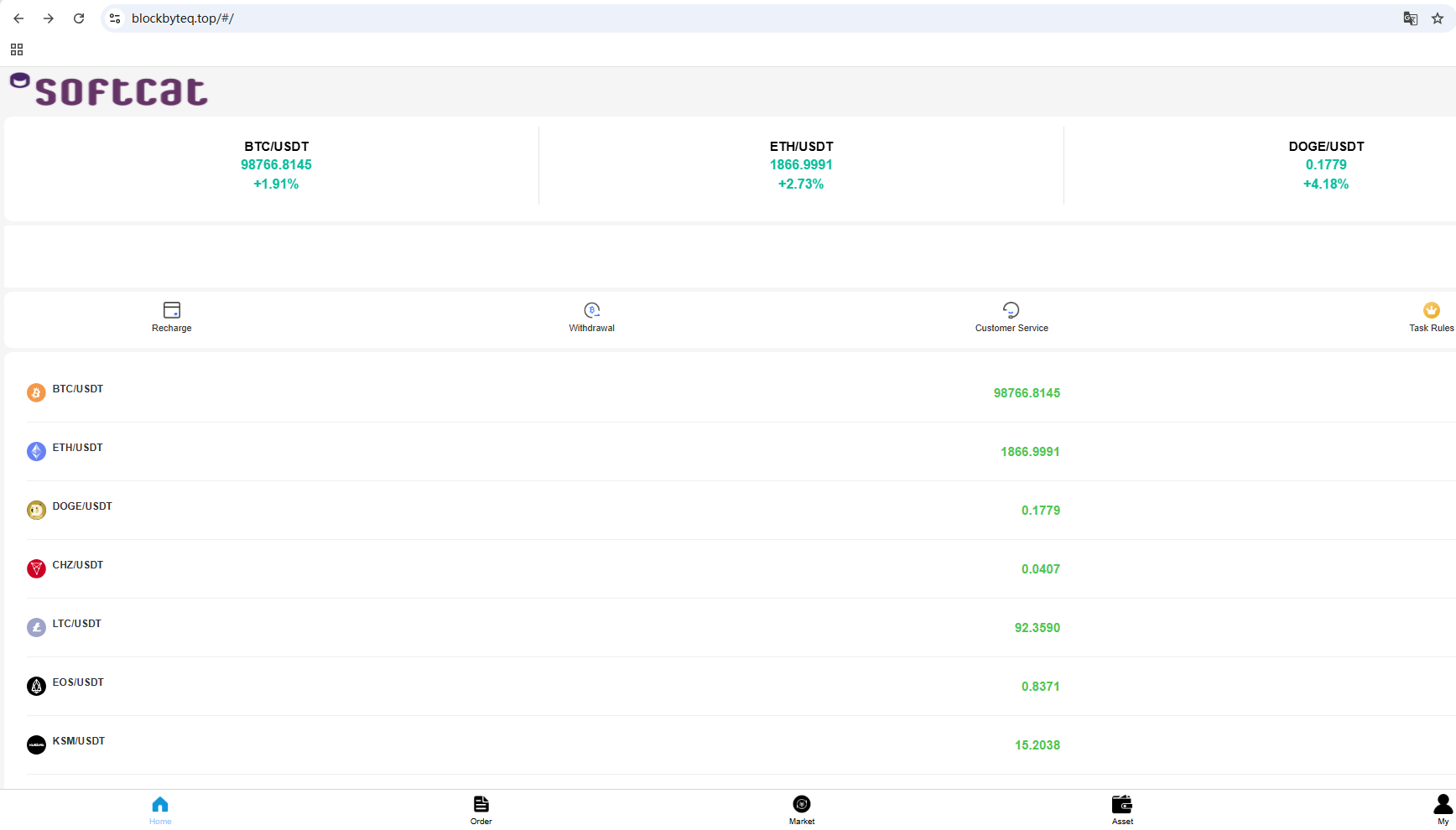Select the ETH/USDT ticker card at top
The width and height of the screenshot is (1456, 830).
coord(801,165)
